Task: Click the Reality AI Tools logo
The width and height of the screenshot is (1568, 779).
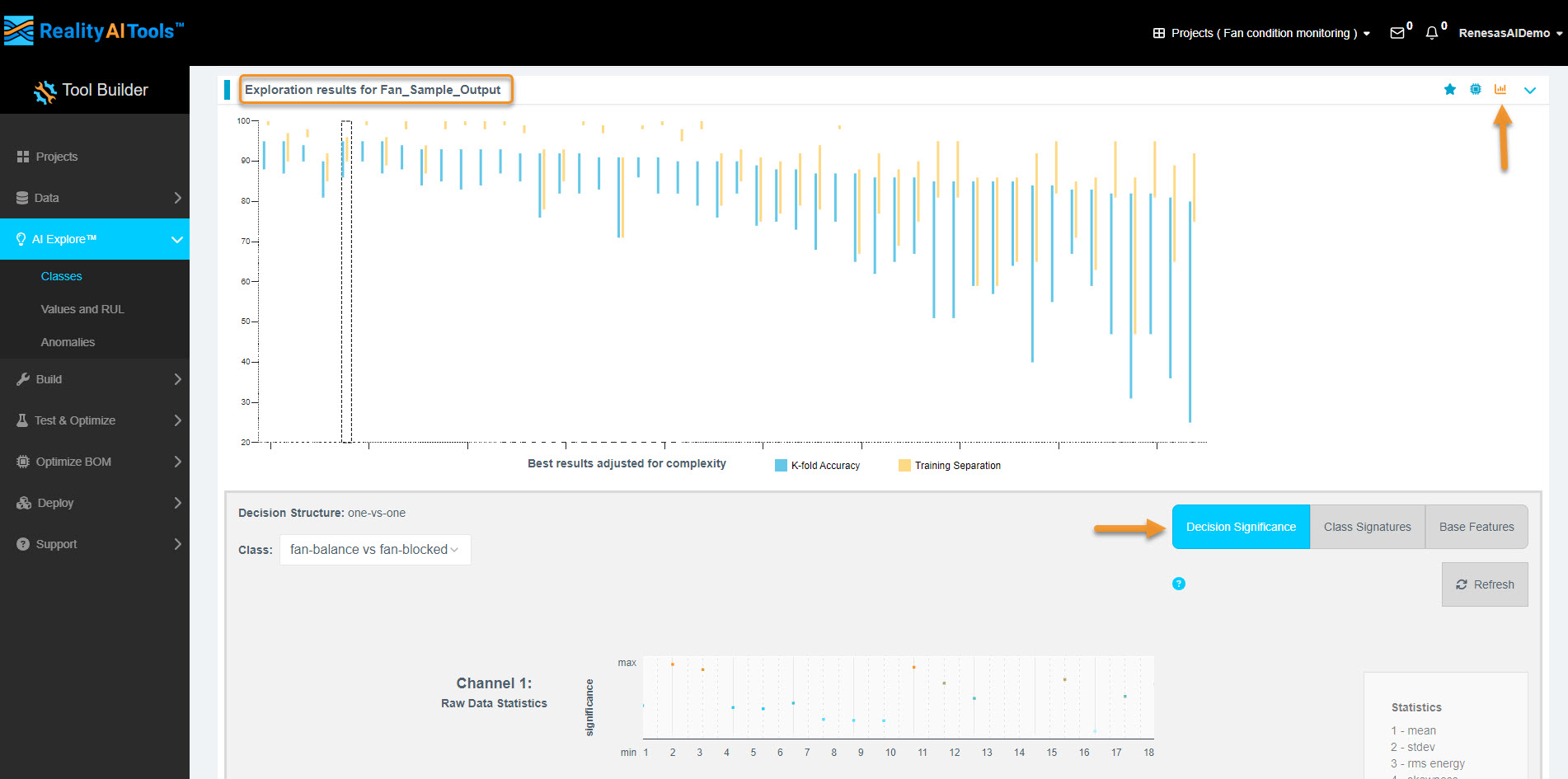Action: coord(94,31)
